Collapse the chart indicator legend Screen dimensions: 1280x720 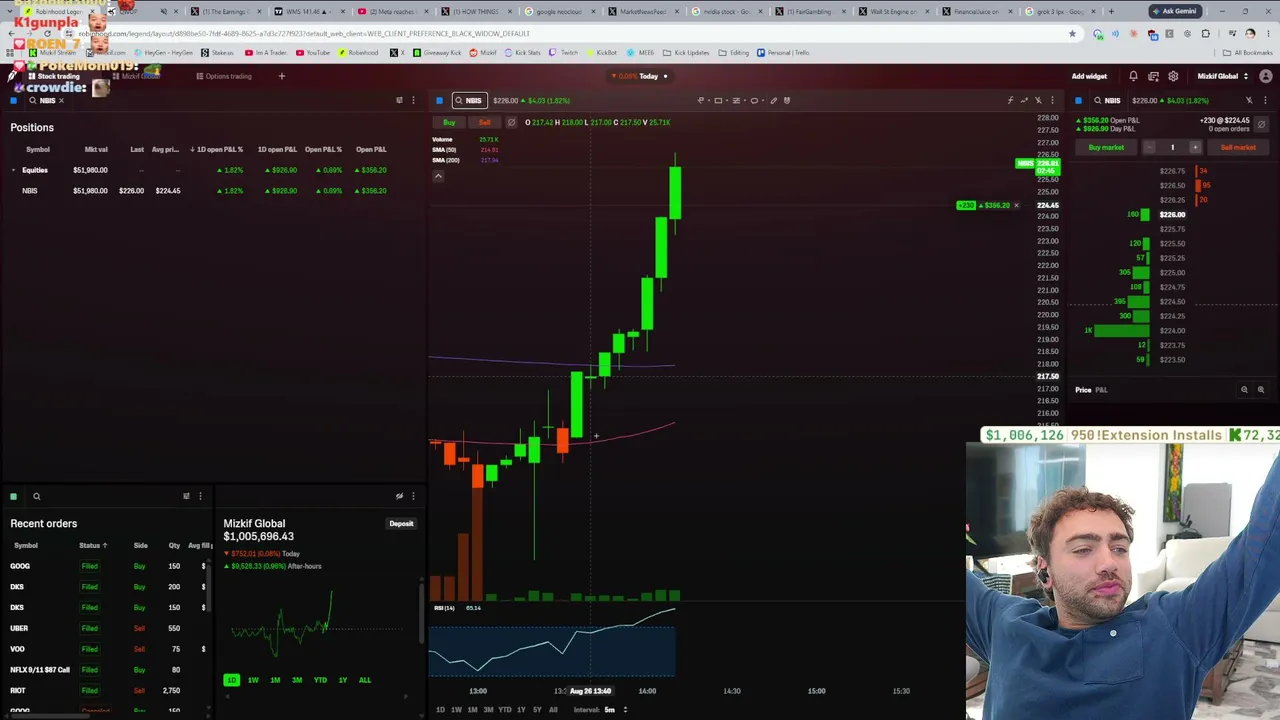tap(438, 176)
